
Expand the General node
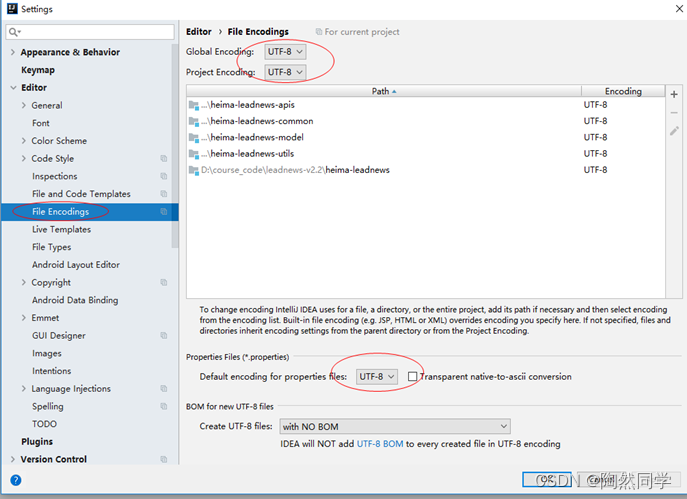[x=24, y=105]
